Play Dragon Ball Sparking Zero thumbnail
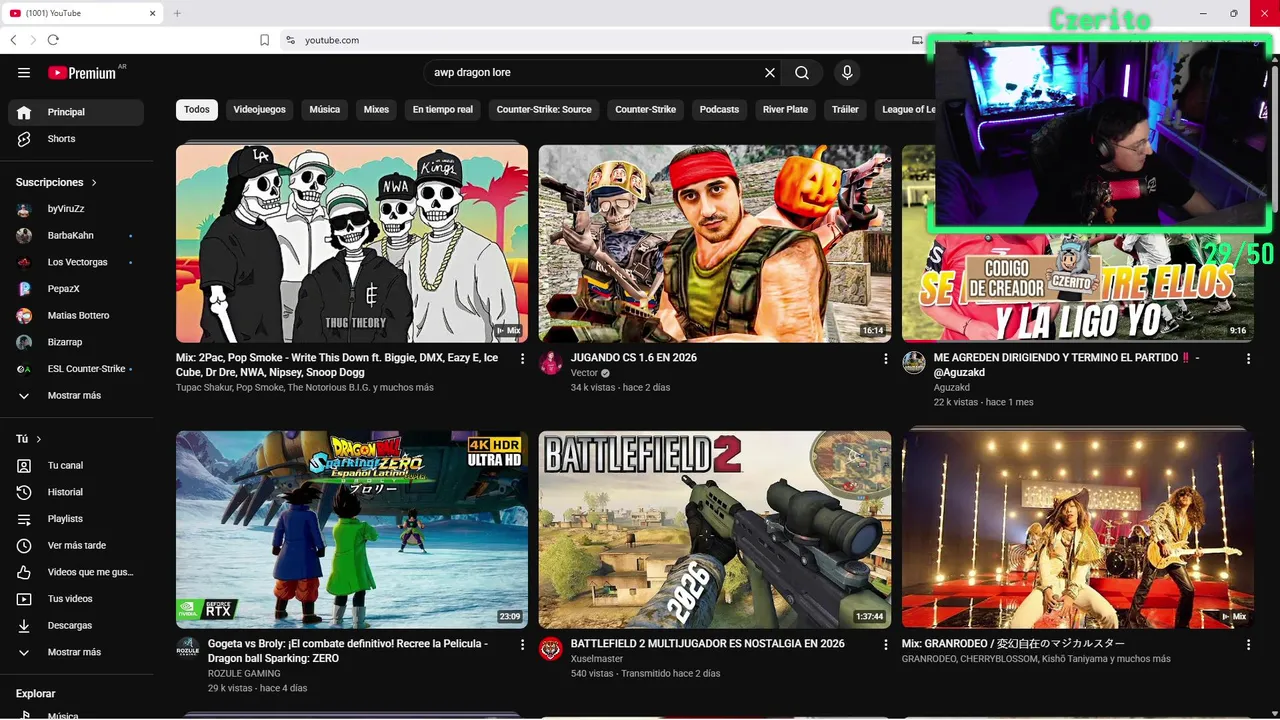This screenshot has height=720, width=1280. pyautogui.click(x=352, y=530)
